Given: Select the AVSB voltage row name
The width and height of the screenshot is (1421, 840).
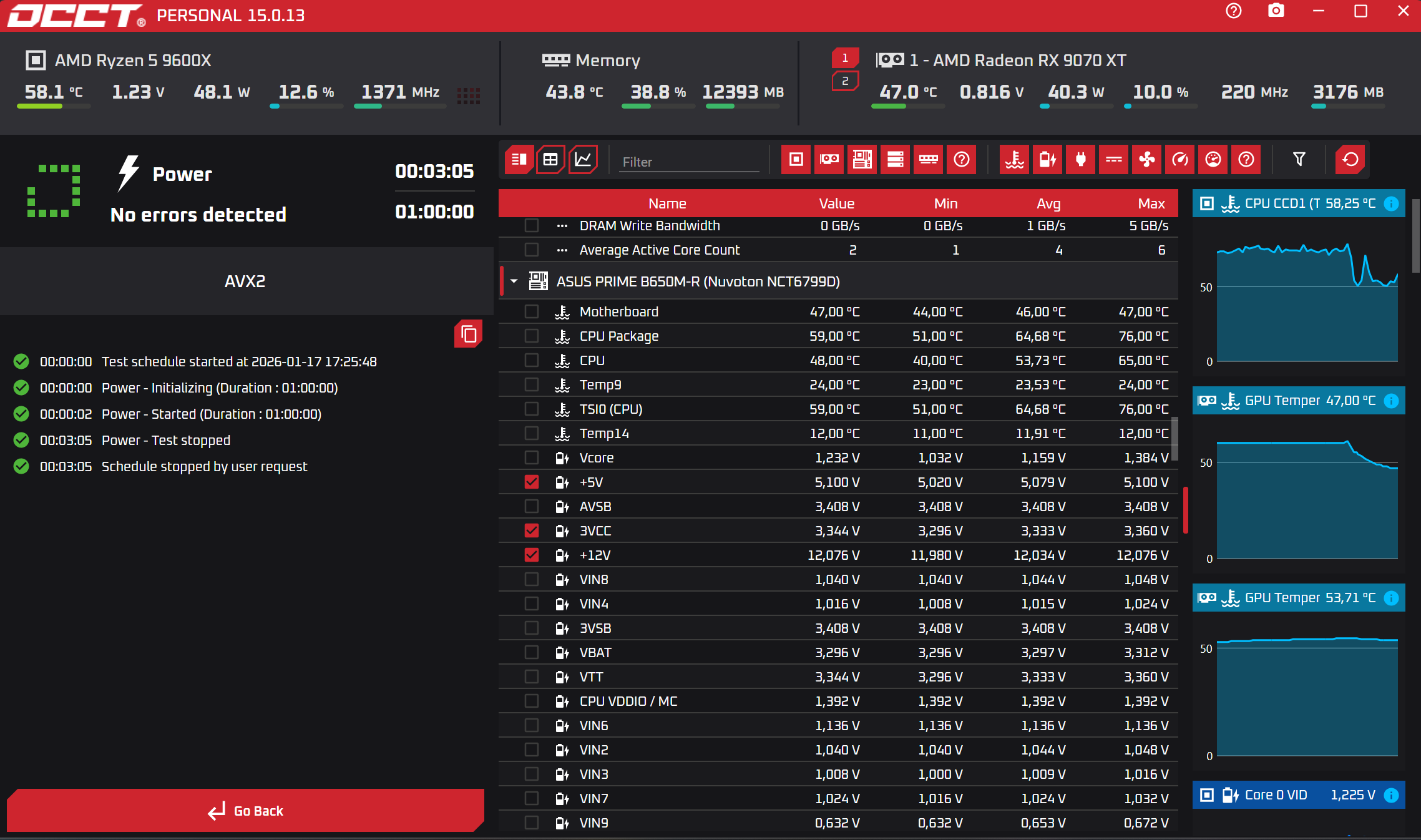Looking at the screenshot, I should click(595, 506).
